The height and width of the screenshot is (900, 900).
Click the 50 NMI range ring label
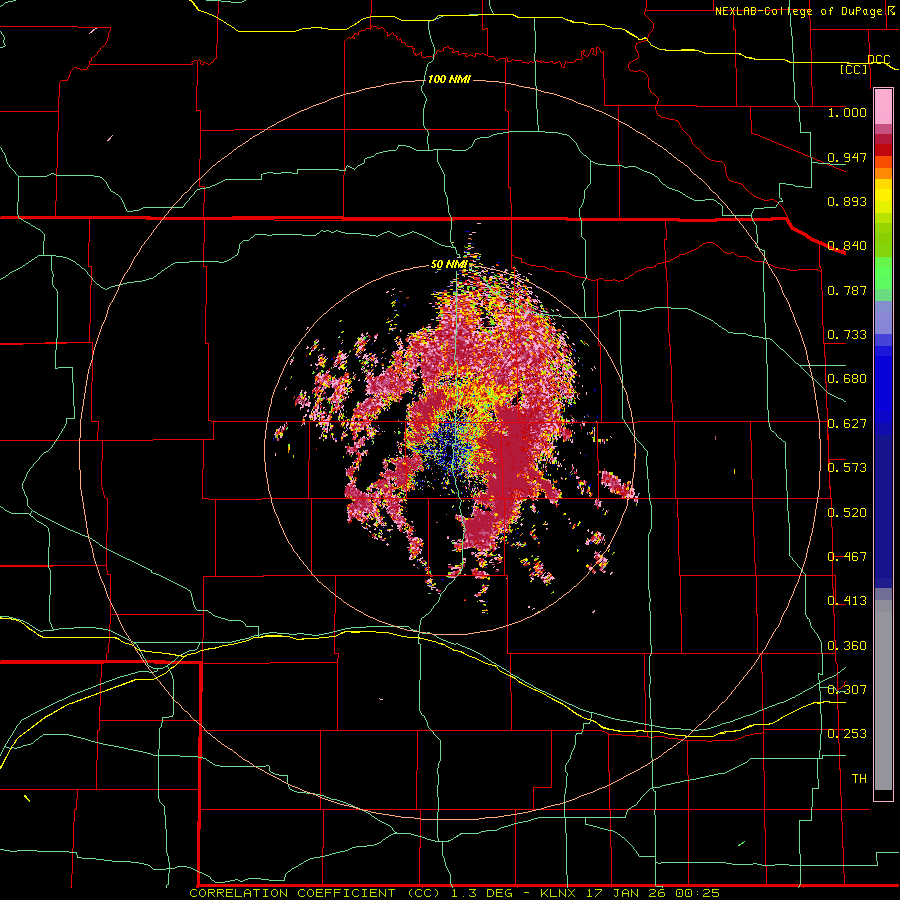coord(449,265)
